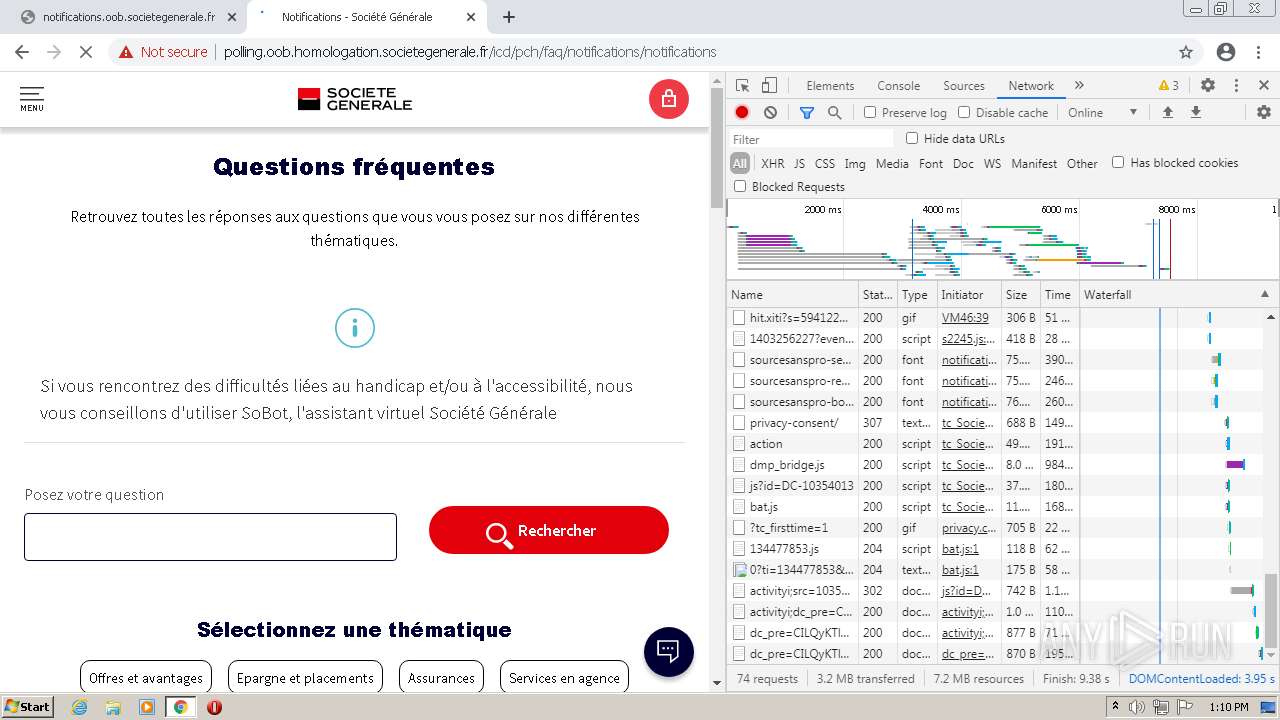Filter requests by XHR type
1280x720 pixels.
773,163
